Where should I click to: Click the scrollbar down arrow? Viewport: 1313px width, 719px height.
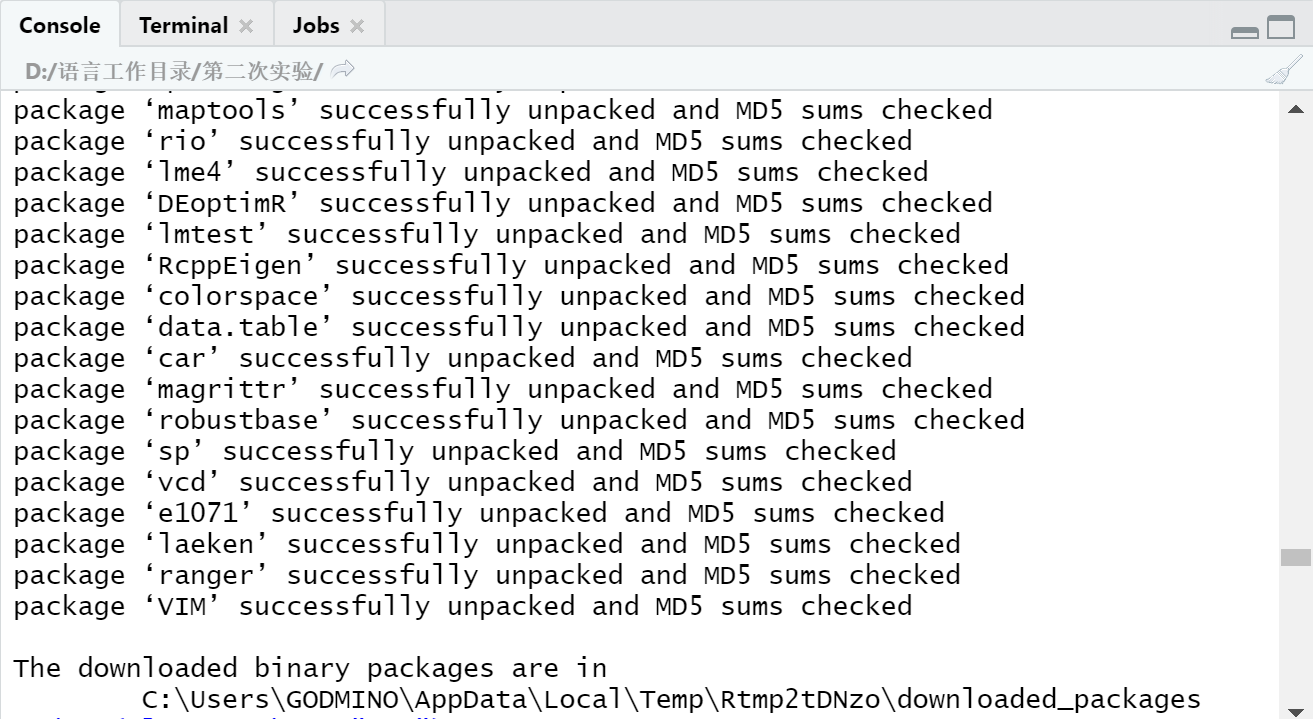(1296, 710)
